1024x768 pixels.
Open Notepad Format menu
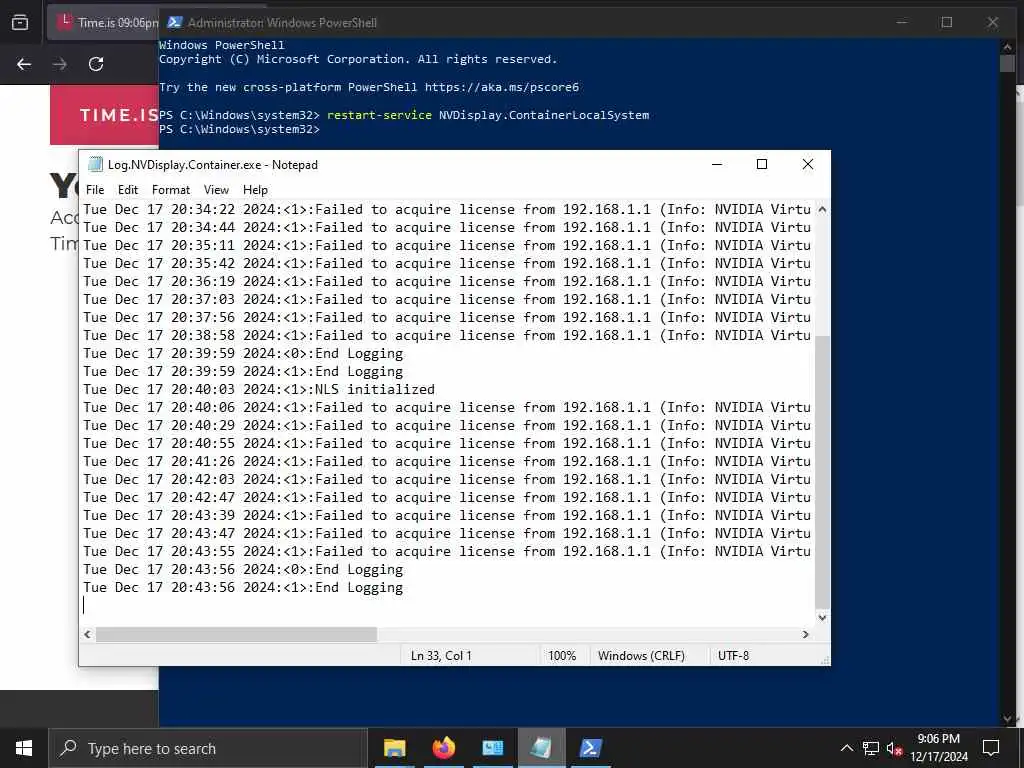(170, 190)
